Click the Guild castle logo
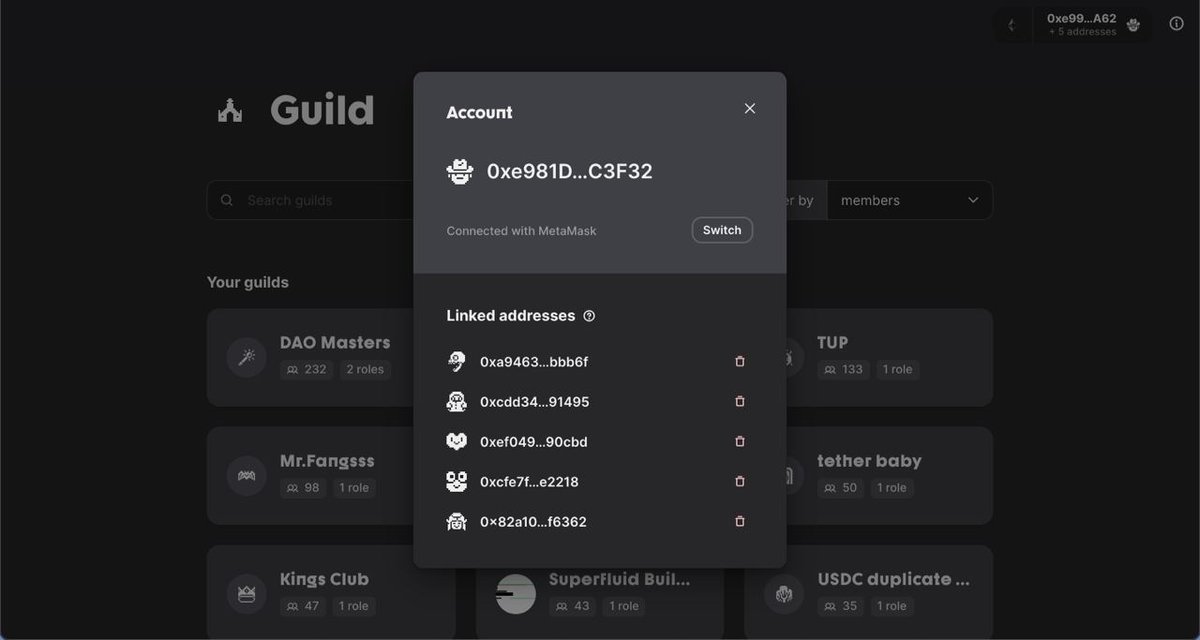The image size is (1200, 640). pyautogui.click(x=230, y=111)
